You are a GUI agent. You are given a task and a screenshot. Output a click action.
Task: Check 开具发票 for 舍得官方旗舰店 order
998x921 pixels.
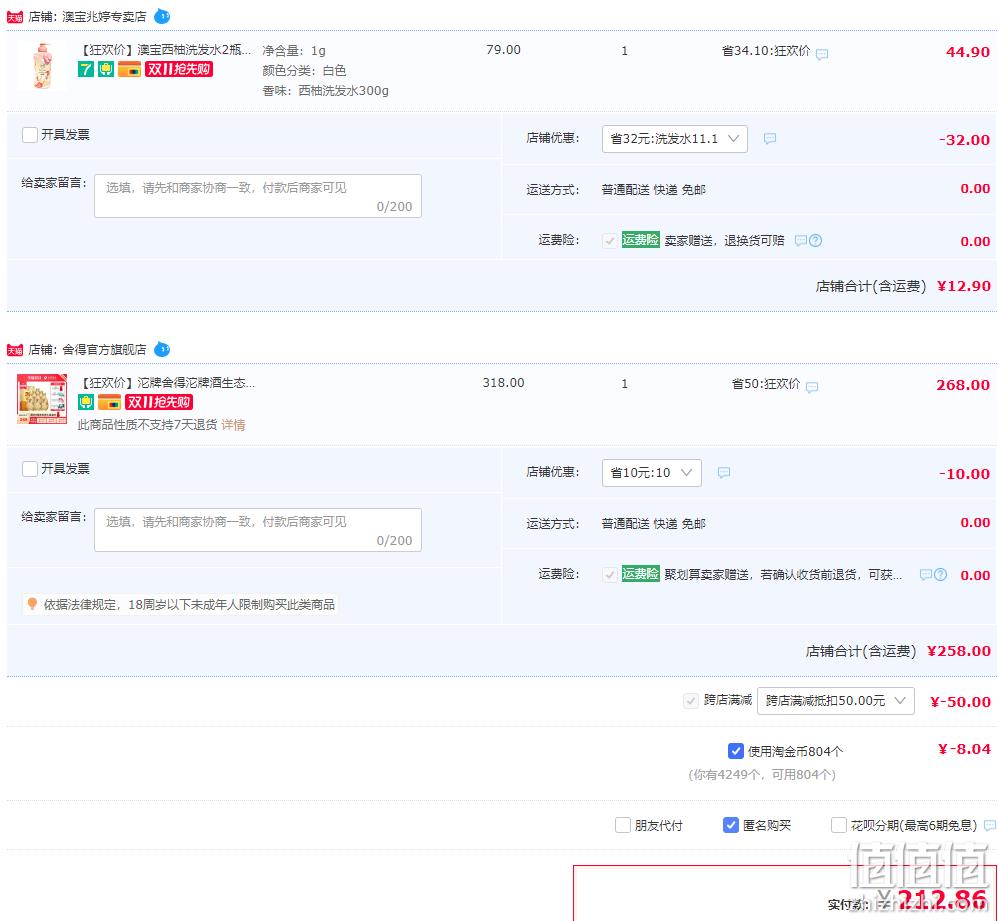(x=30, y=469)
